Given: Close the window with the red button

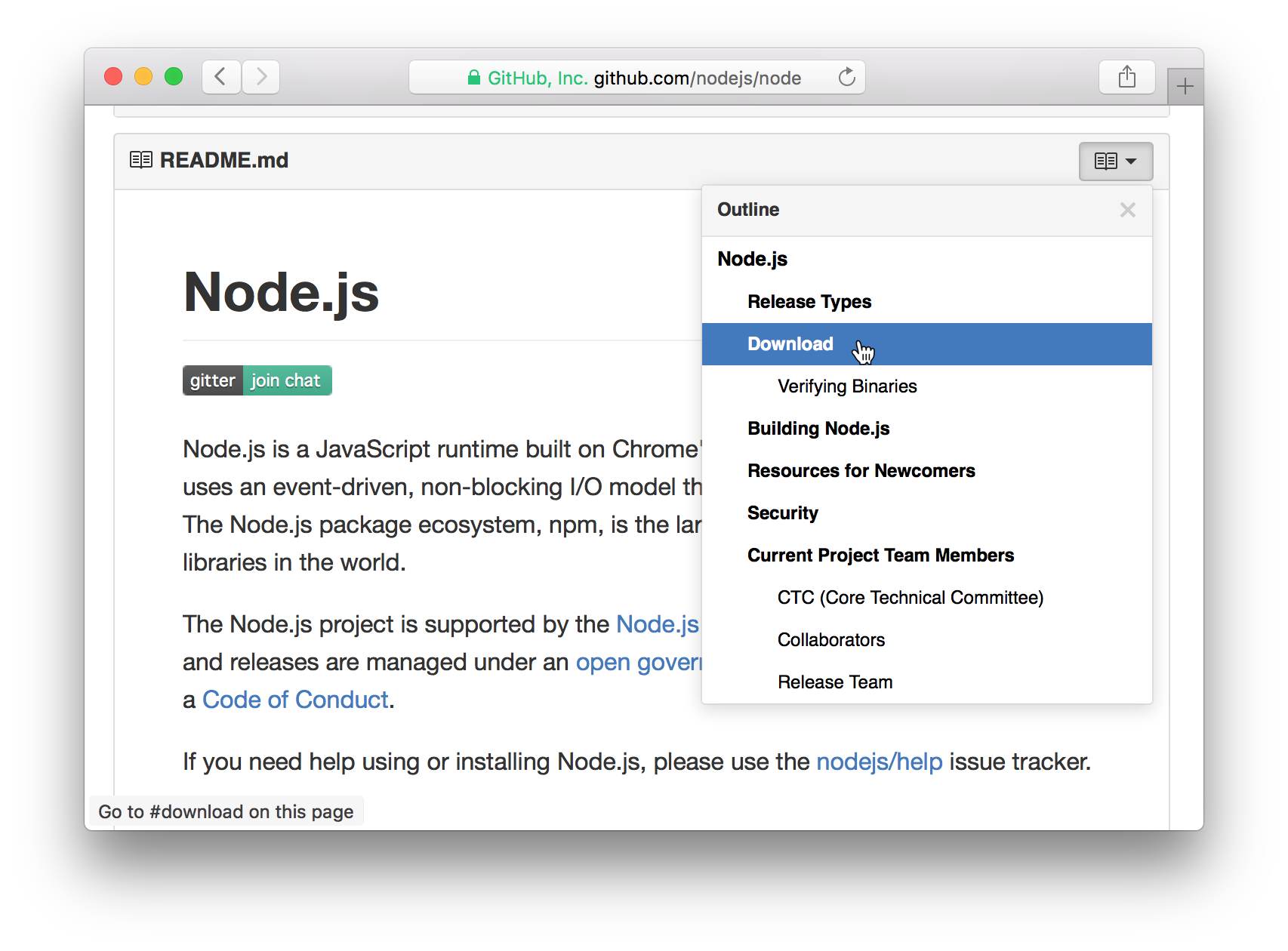Looking at the screenshot, I should 113,77.
